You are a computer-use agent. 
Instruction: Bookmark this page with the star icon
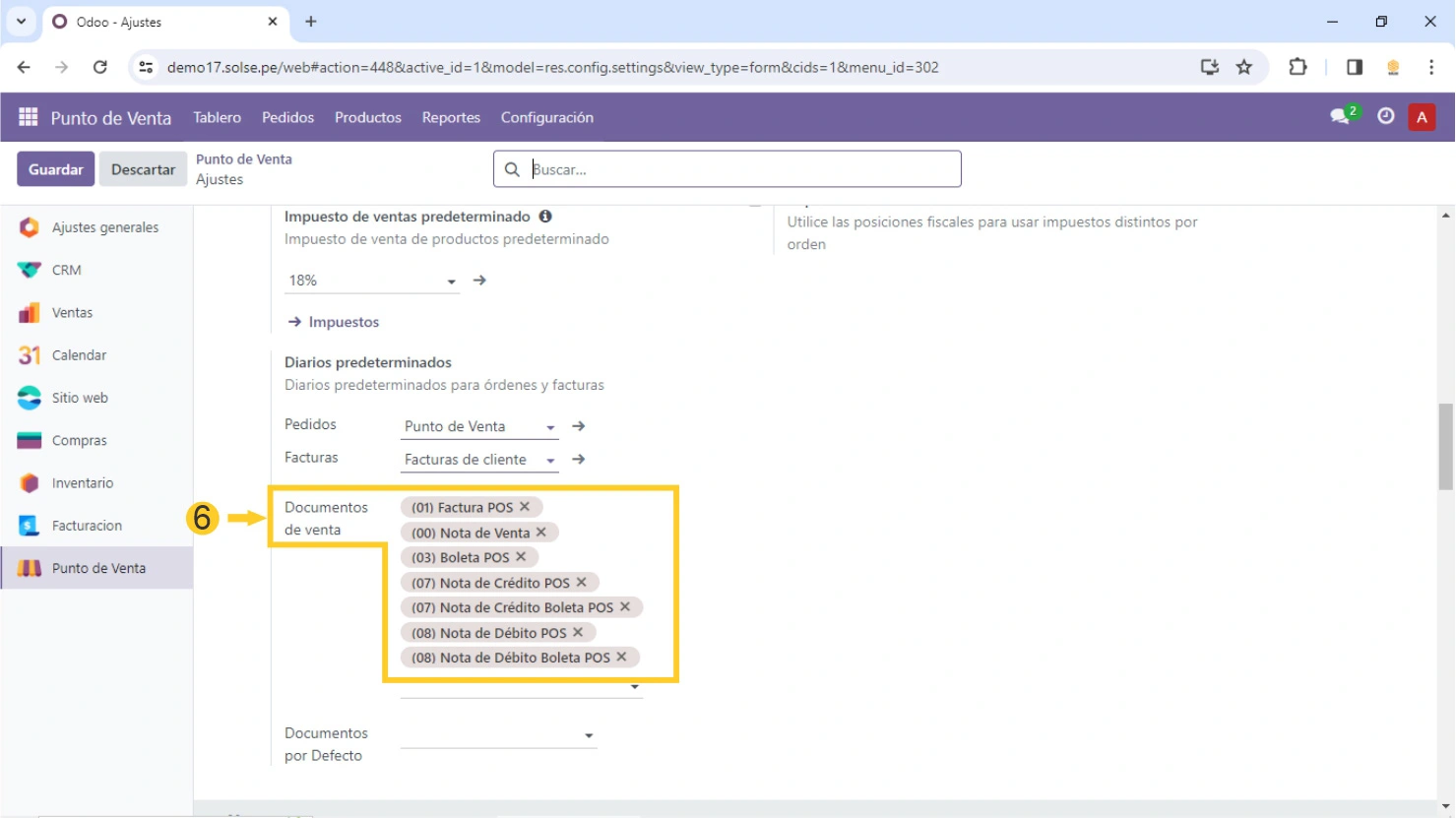tap(1244, 67)
